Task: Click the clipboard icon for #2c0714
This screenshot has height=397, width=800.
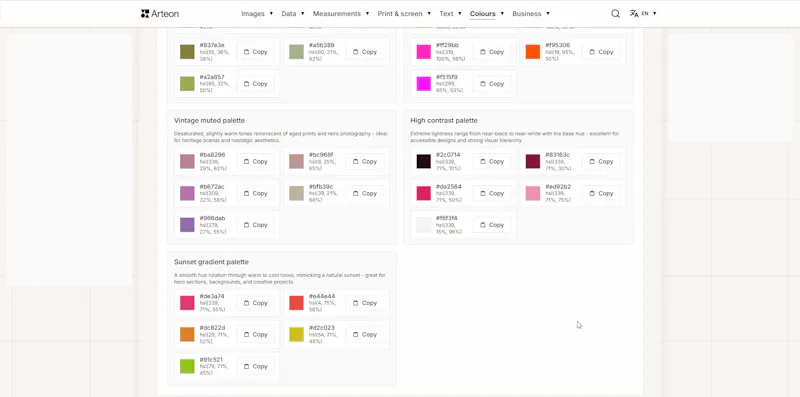Action: click(483, 162)
